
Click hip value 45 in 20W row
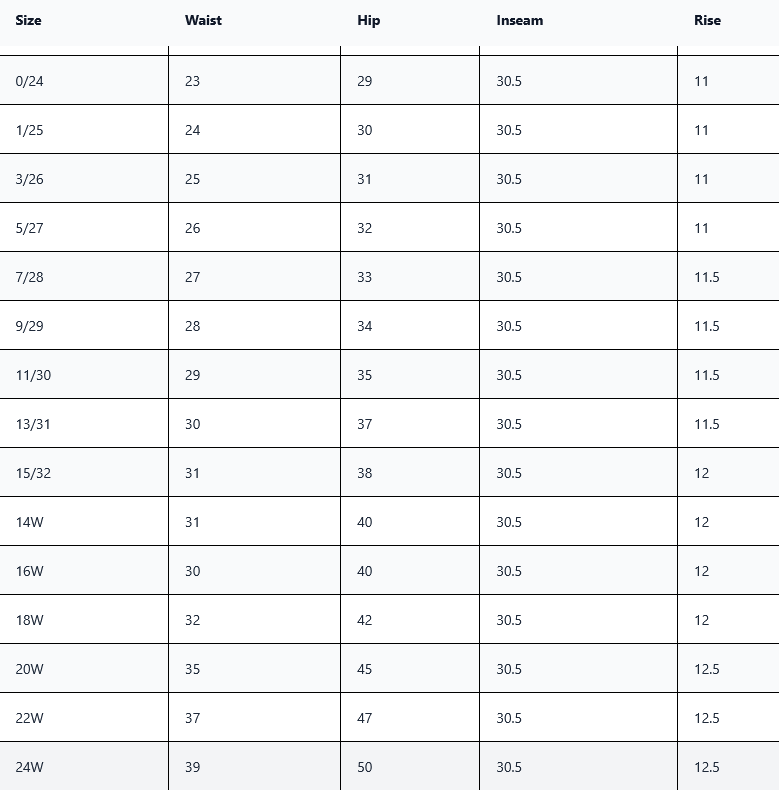[x=364, y=669]
